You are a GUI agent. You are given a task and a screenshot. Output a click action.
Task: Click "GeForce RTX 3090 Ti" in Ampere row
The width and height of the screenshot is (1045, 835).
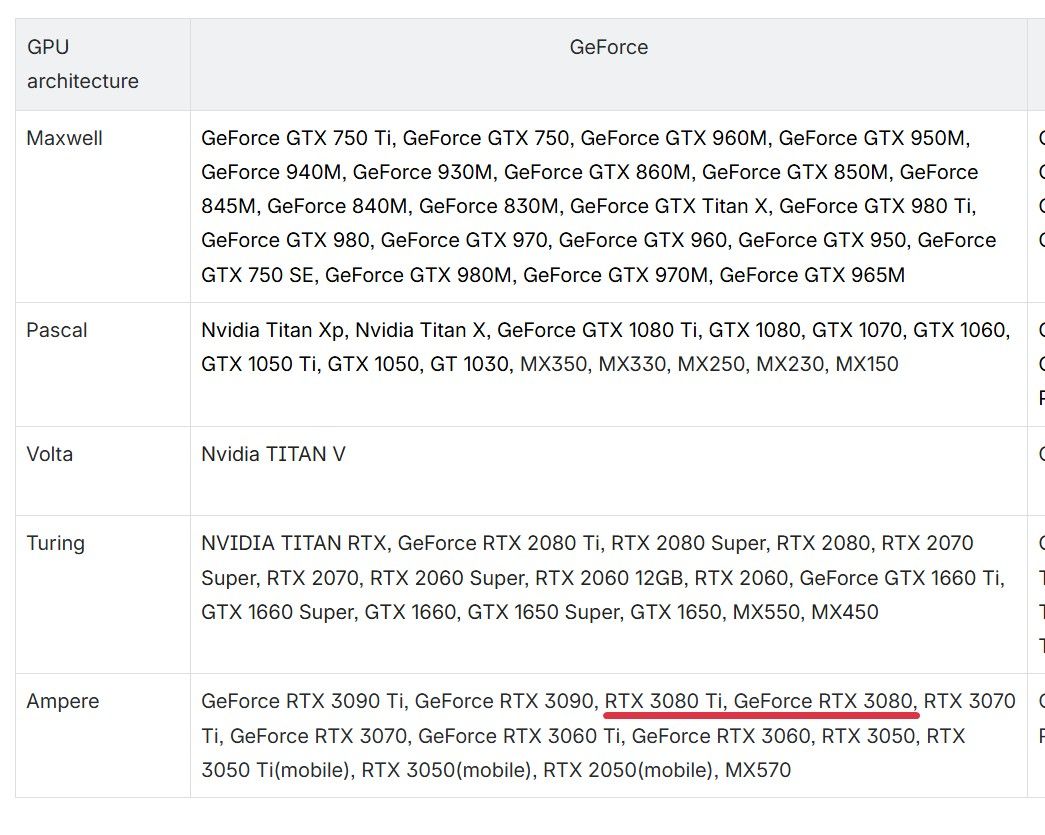click(x=302, y=701)
